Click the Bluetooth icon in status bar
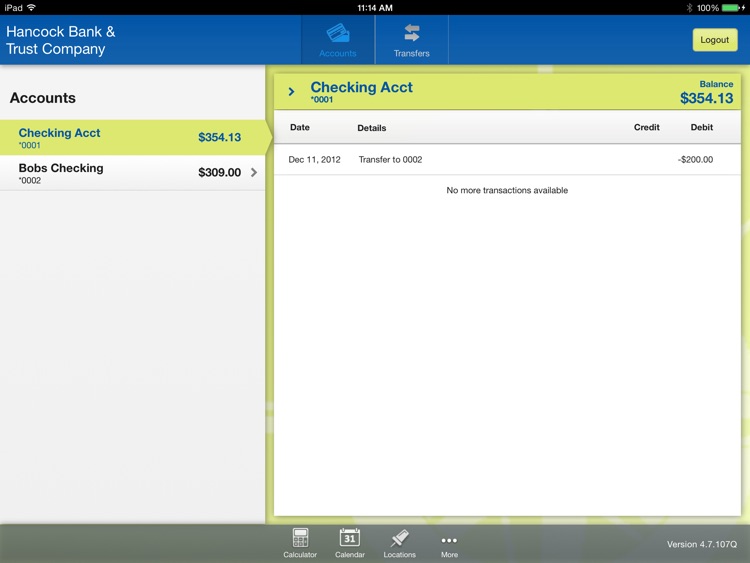750x563 pixels. pyautogui.click(x=689, y=8)
